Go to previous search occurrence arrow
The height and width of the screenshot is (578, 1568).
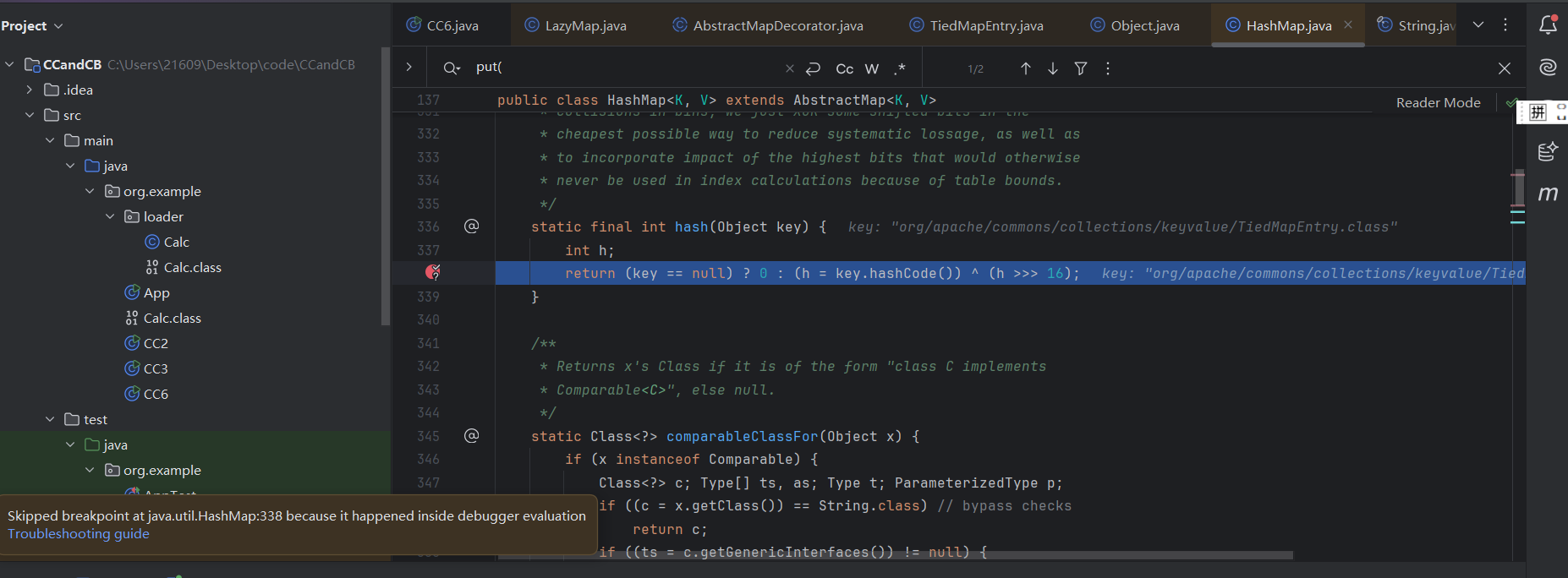coord(1025,68)
